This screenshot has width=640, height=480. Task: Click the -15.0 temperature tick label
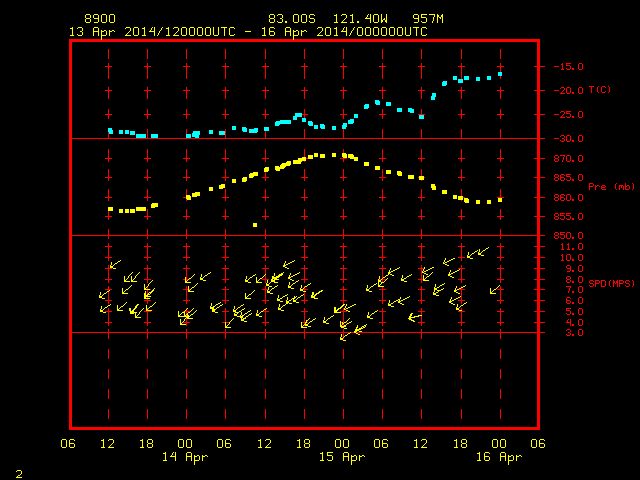coord(569,67)
